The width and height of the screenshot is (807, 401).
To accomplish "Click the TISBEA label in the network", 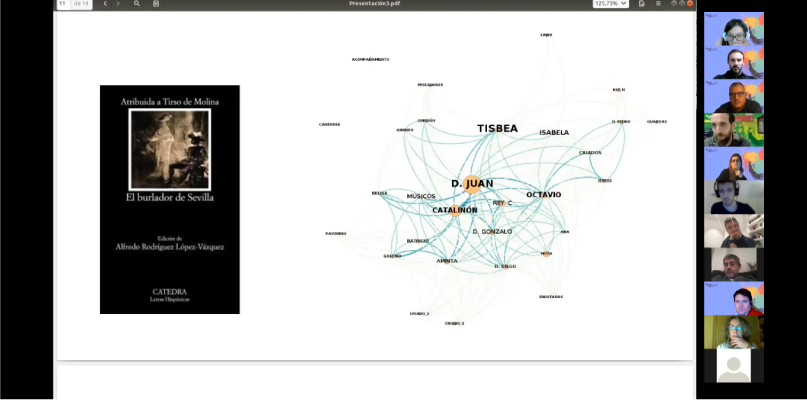I will tap(497, 129).
